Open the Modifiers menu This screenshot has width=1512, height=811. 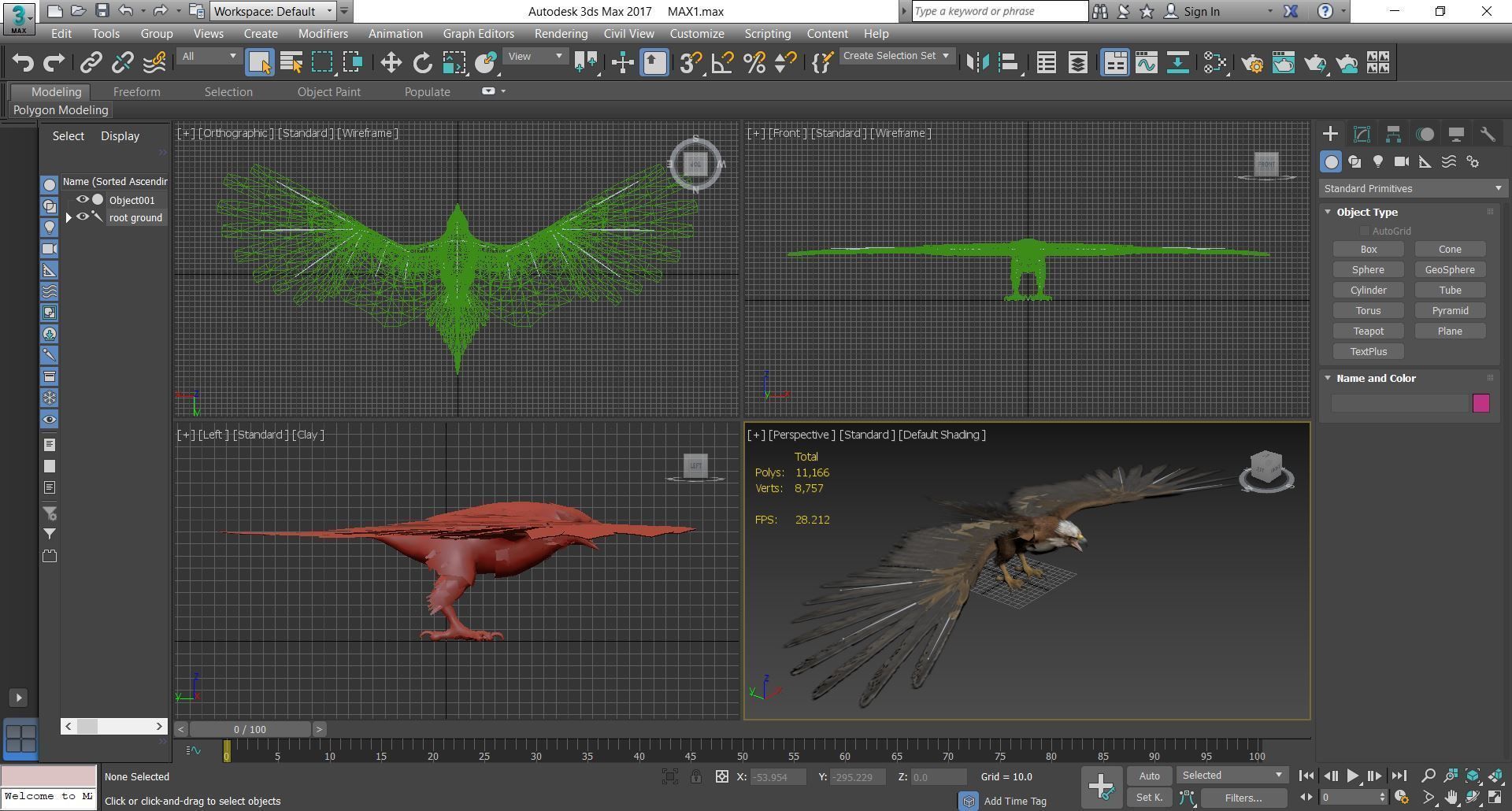point(323,34)
